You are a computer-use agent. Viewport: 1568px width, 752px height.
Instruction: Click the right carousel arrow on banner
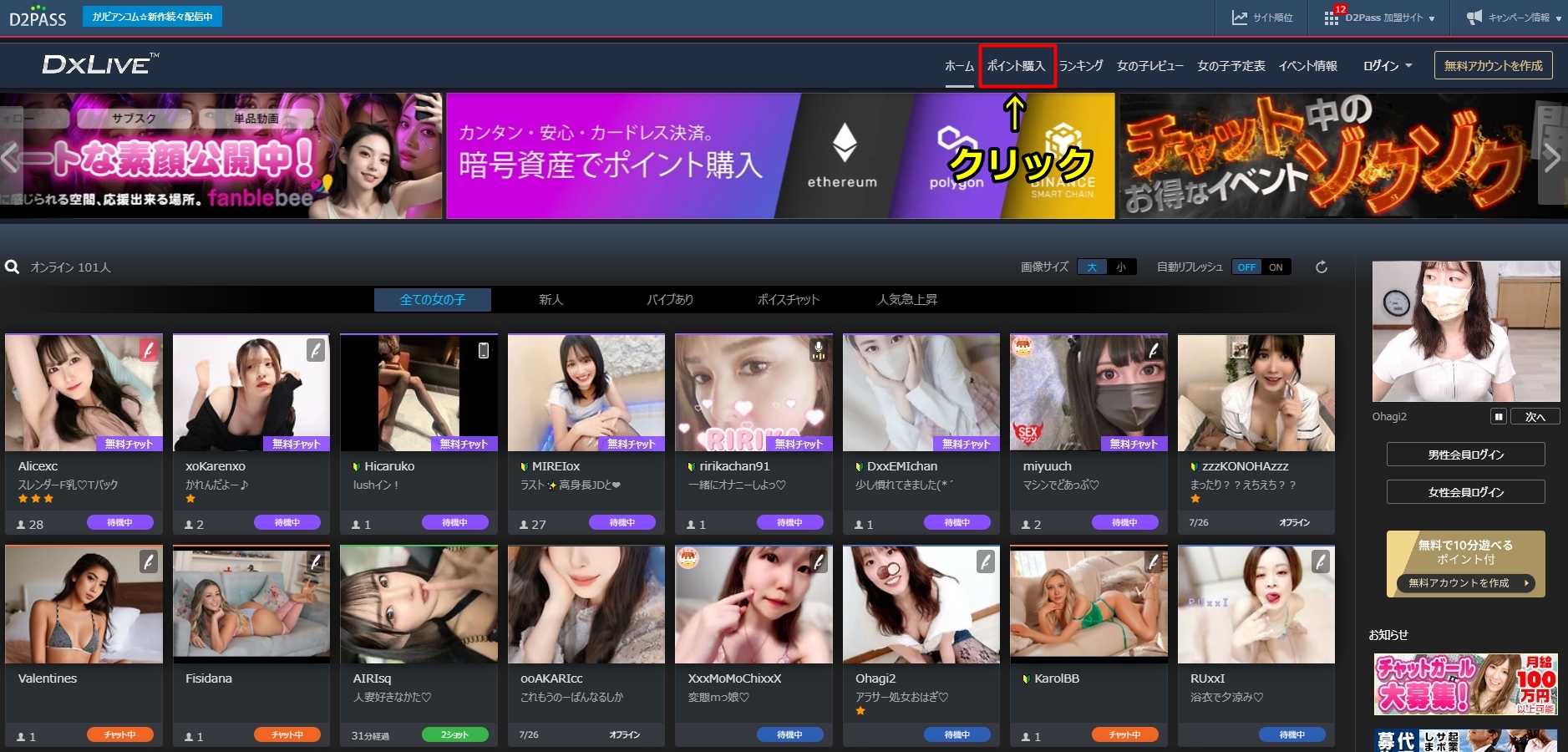coord(1552,157)
